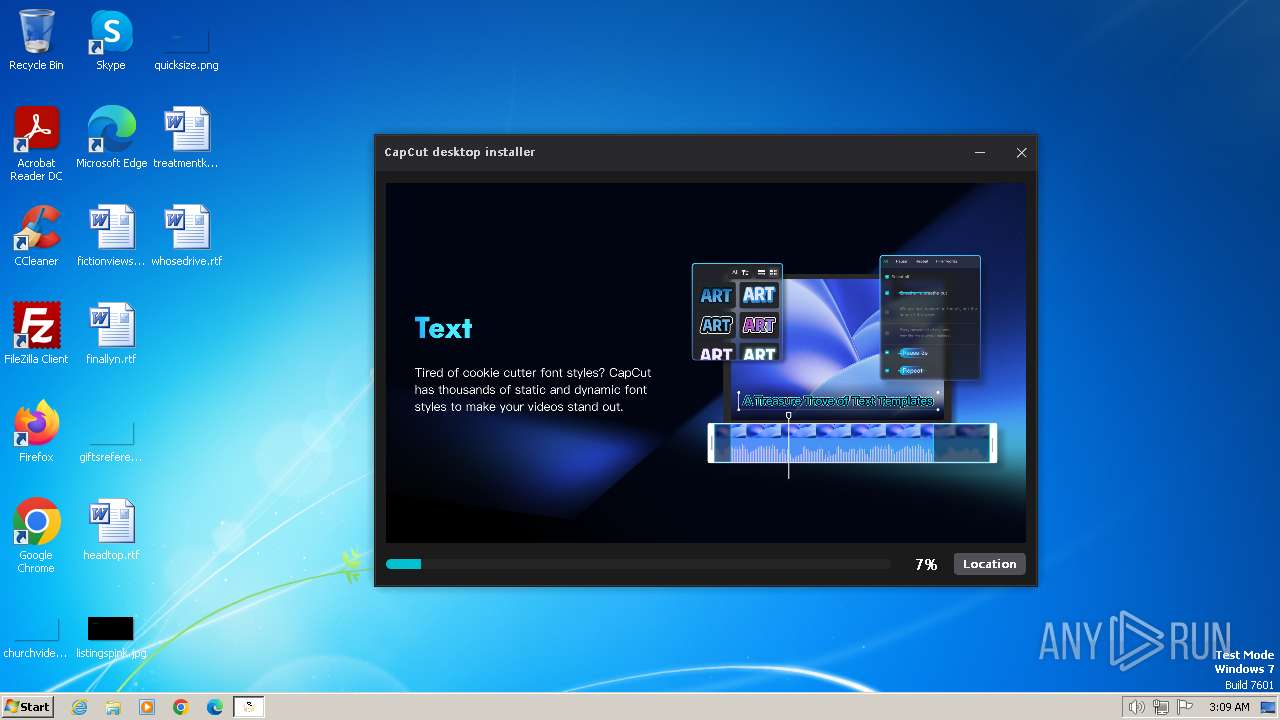Launch Acrobat Reader DC from desktop
The height and width of the screenshot is (720, 1280).
tap(36, 144)
